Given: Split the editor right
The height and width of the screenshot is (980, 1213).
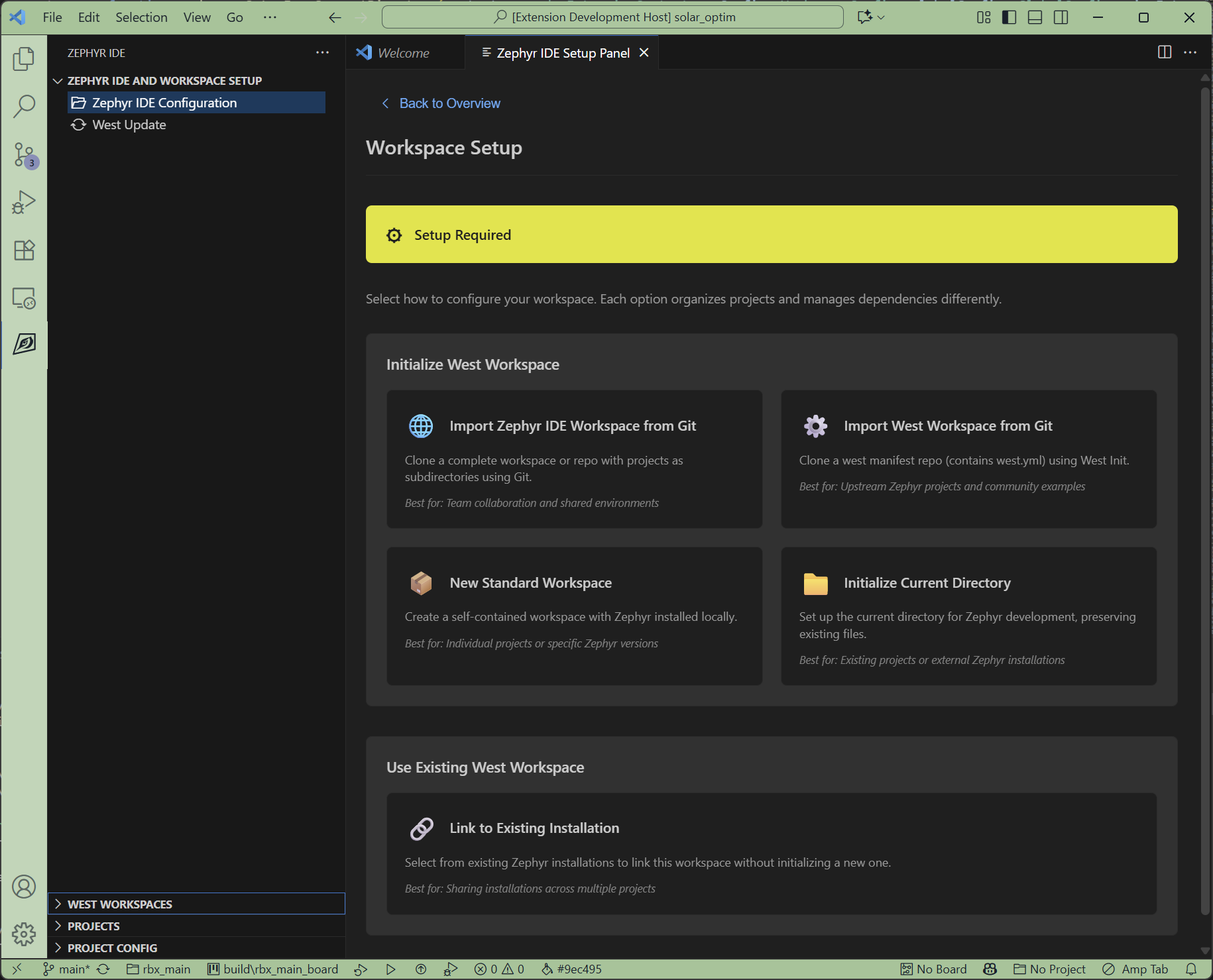Looking at the screenshot, I should (1165, 52).
